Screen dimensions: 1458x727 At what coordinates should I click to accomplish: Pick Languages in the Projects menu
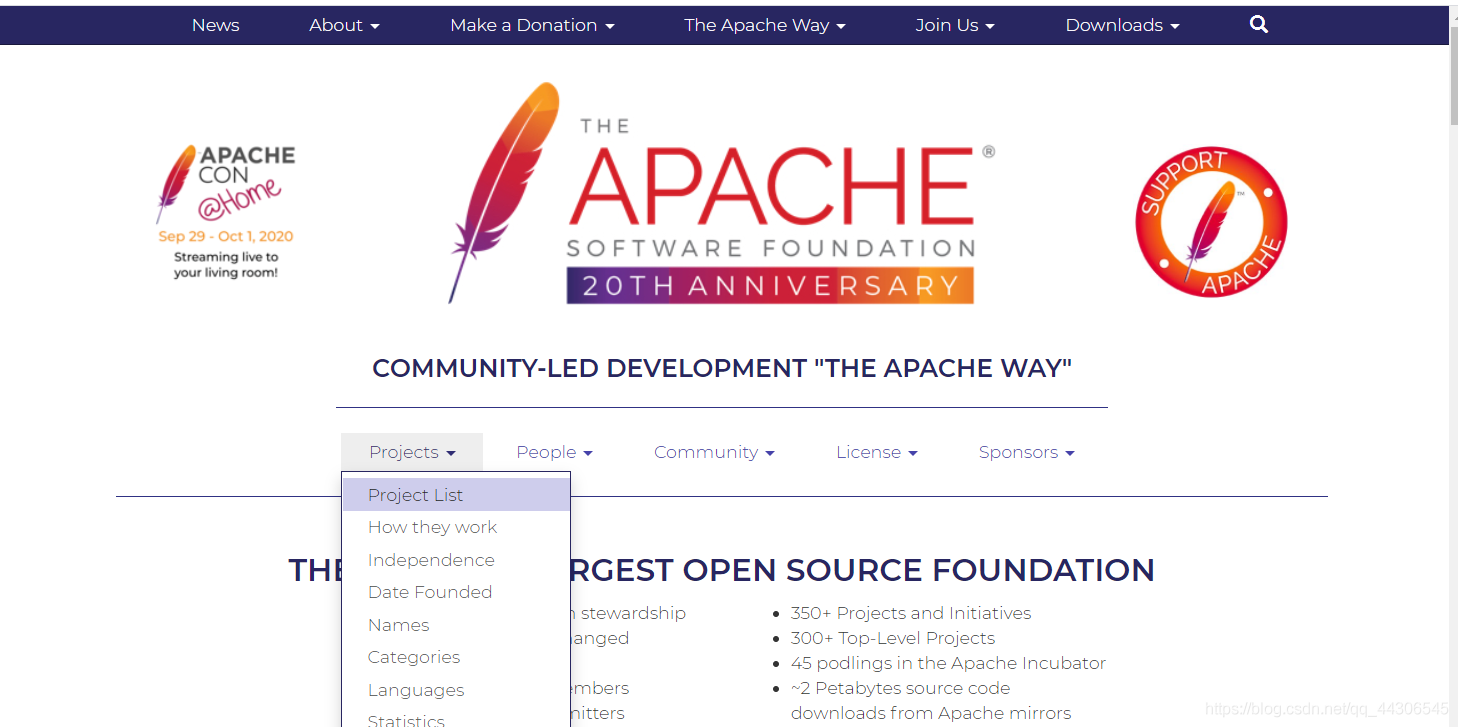click(x=456, y=690)
